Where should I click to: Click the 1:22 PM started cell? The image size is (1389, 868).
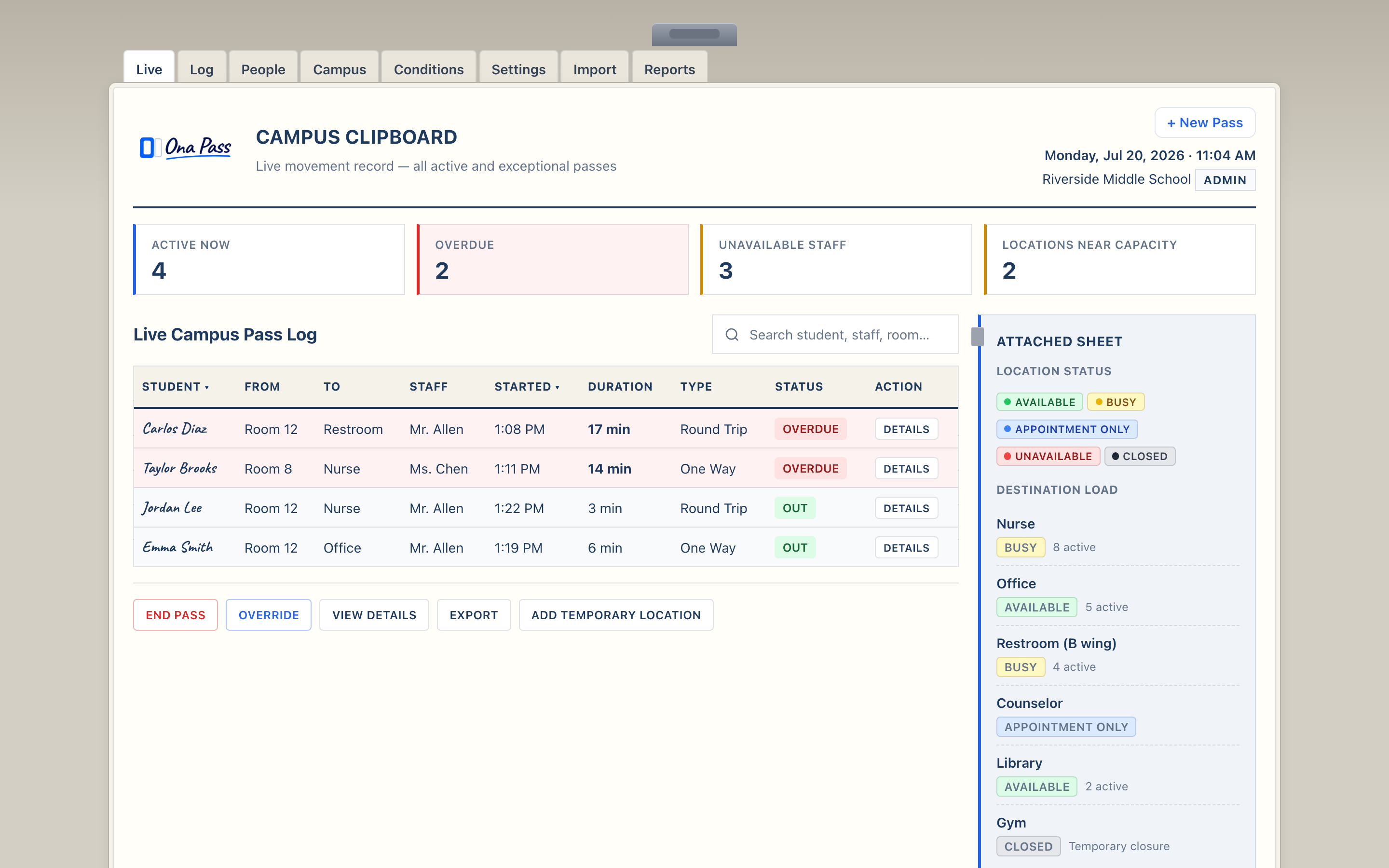(519, 509)
